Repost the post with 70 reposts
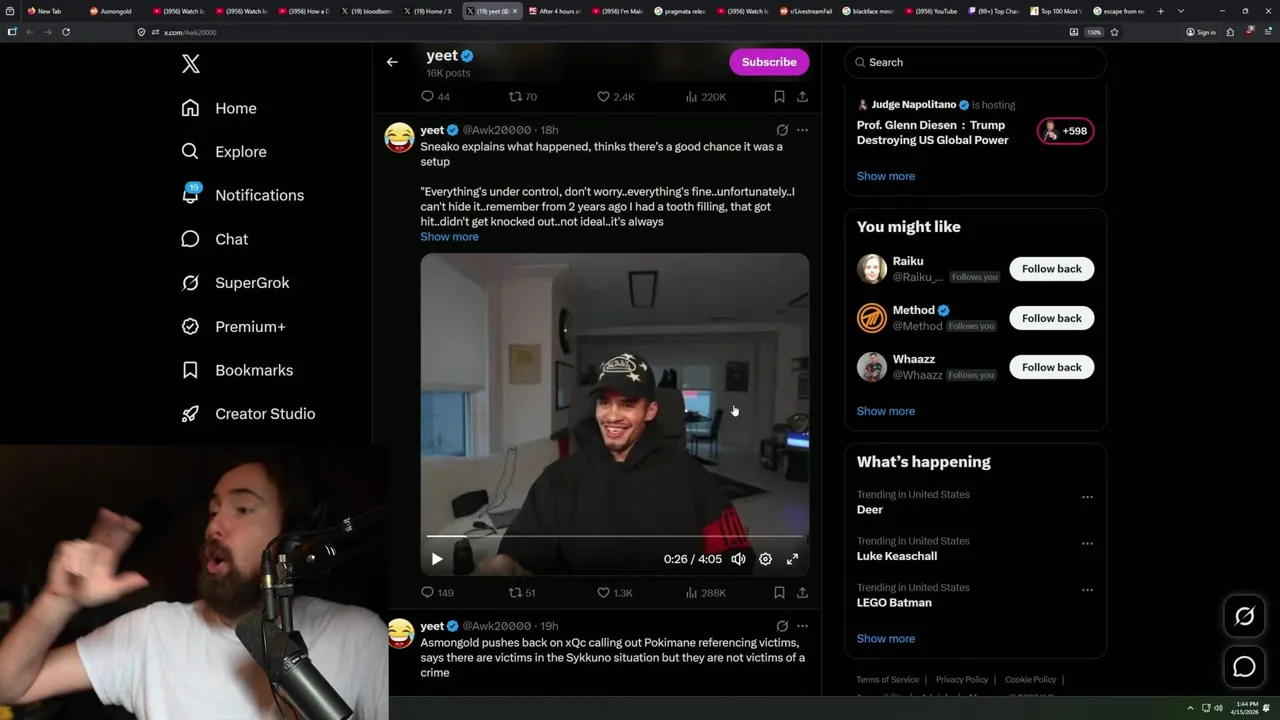 point(522,97)
